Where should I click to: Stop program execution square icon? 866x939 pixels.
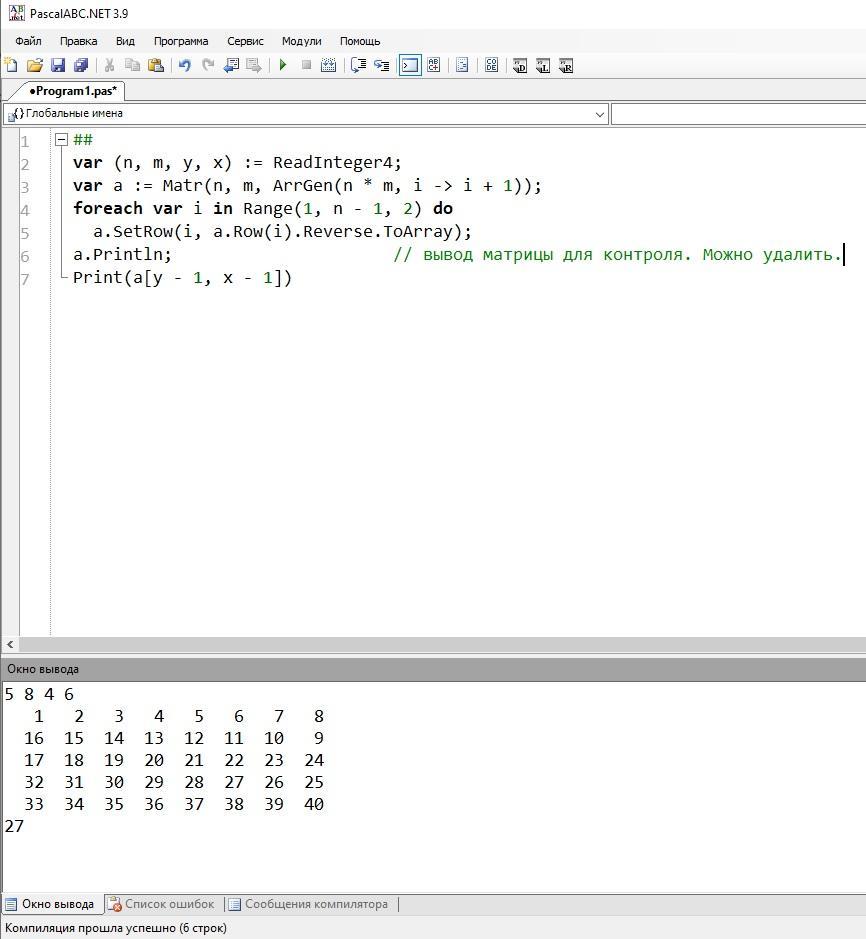306,65
